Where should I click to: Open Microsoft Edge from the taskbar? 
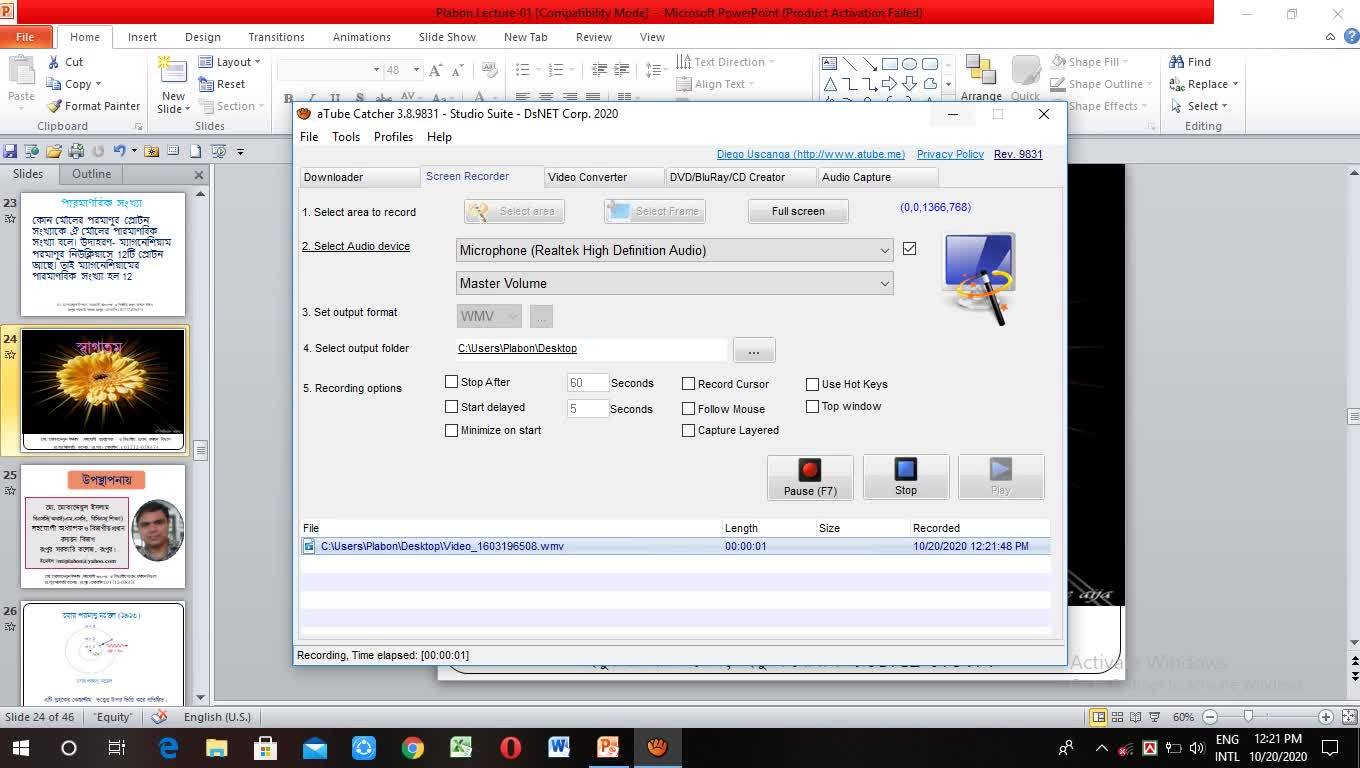(x=168, y=747)
